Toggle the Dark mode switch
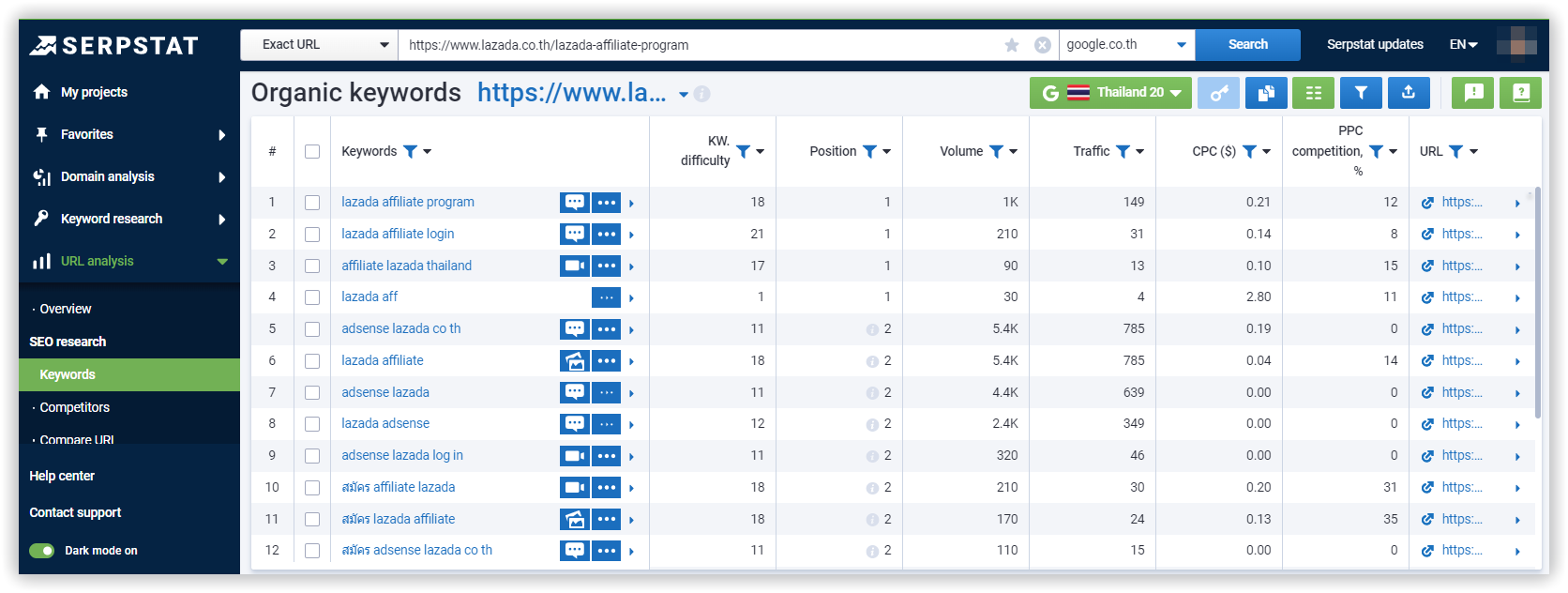1568x593 pixels. 42,551
